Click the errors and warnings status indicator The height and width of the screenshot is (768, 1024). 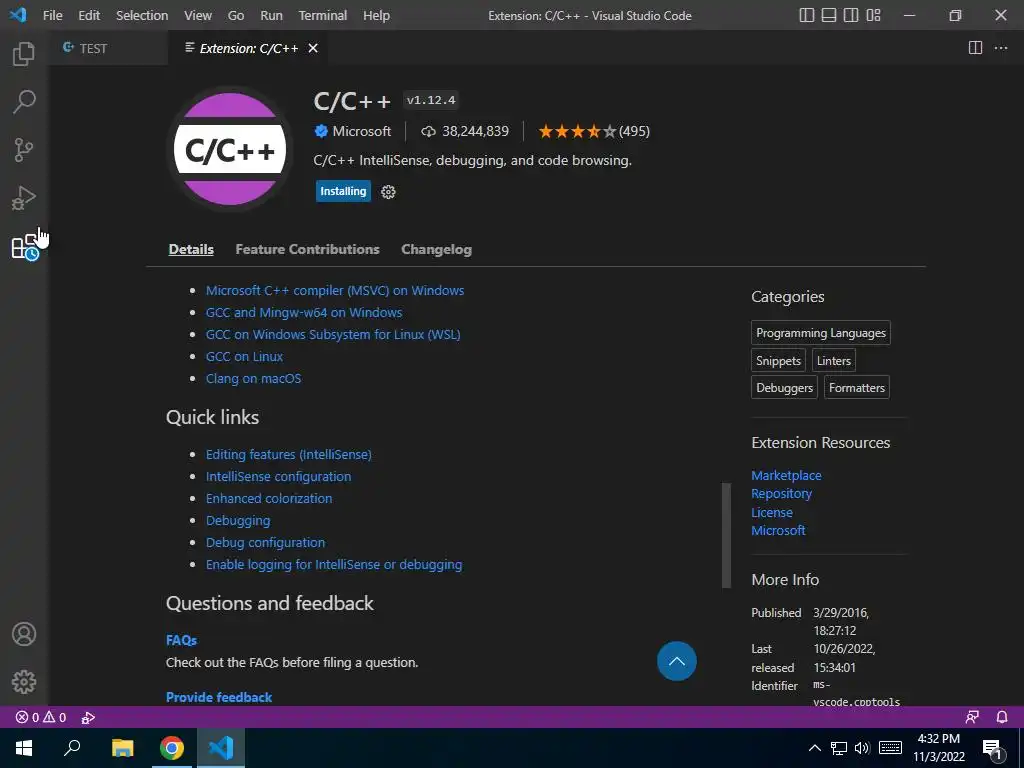(41, 717)
